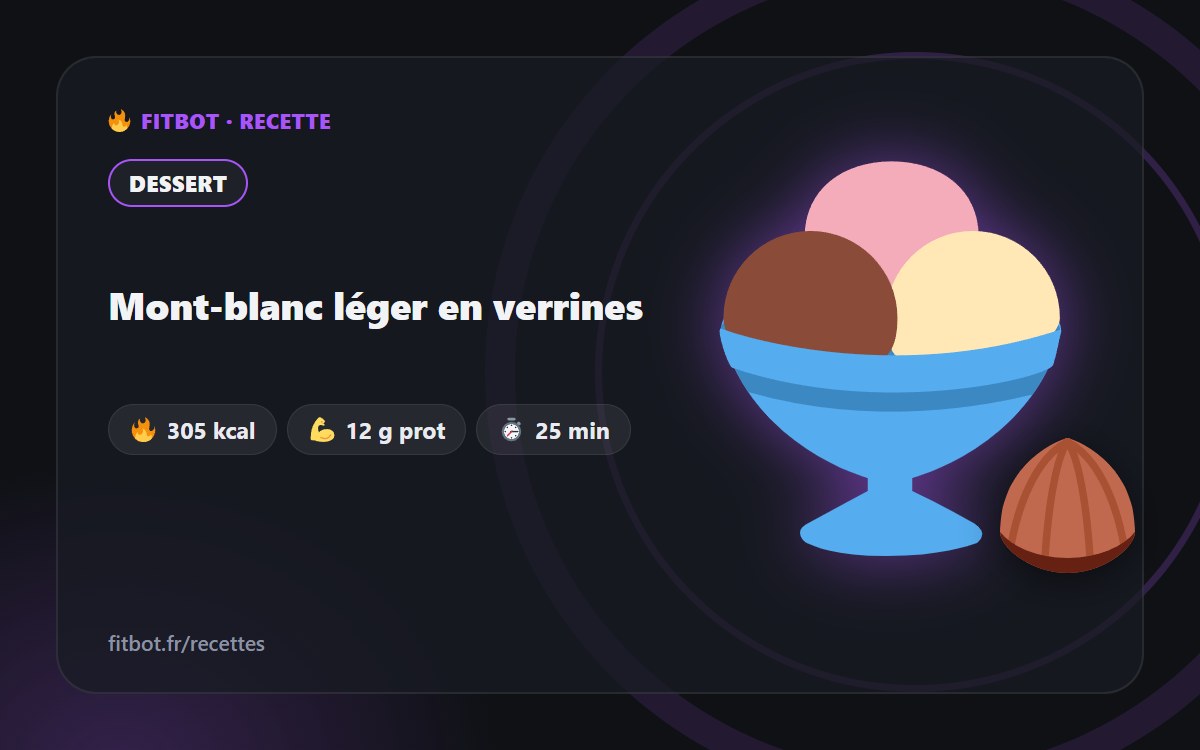Click the flame icon in the kcal chip
The image size is (1200, 750).
click(143, 431)
